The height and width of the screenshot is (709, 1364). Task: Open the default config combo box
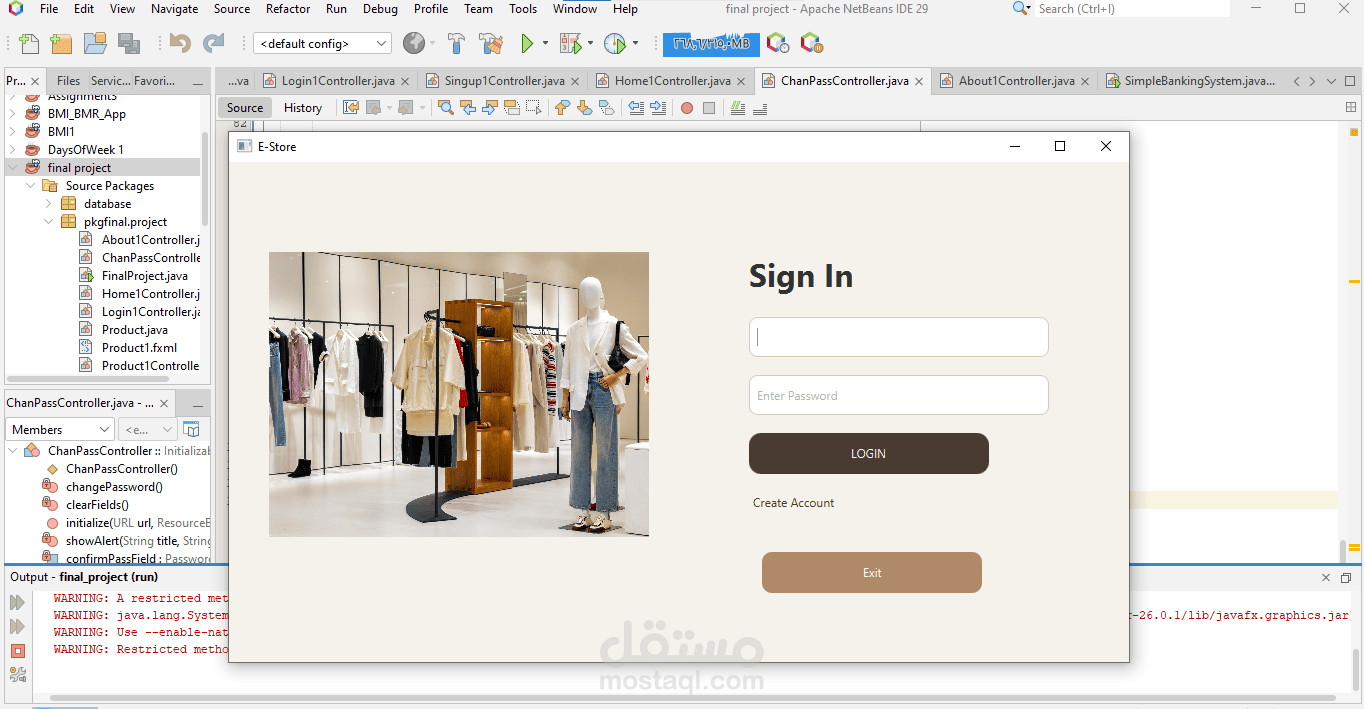click(323, 44)
